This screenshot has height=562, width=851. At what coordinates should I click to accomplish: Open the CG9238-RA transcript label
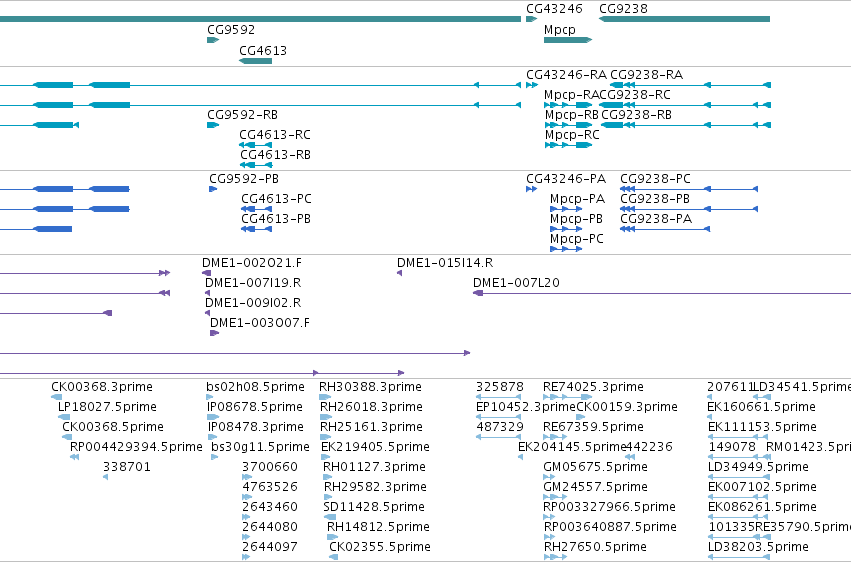(x=646, y=75)
